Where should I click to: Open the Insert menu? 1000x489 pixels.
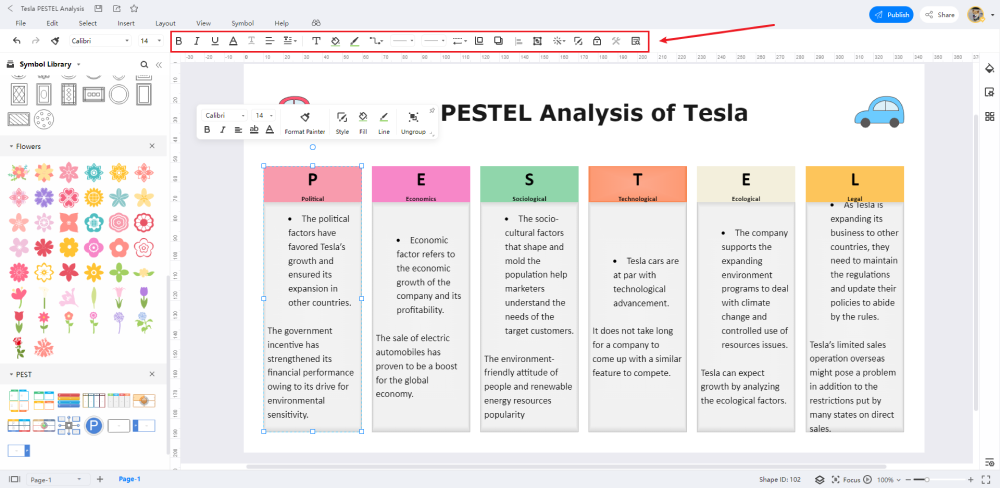coord(126,24)
